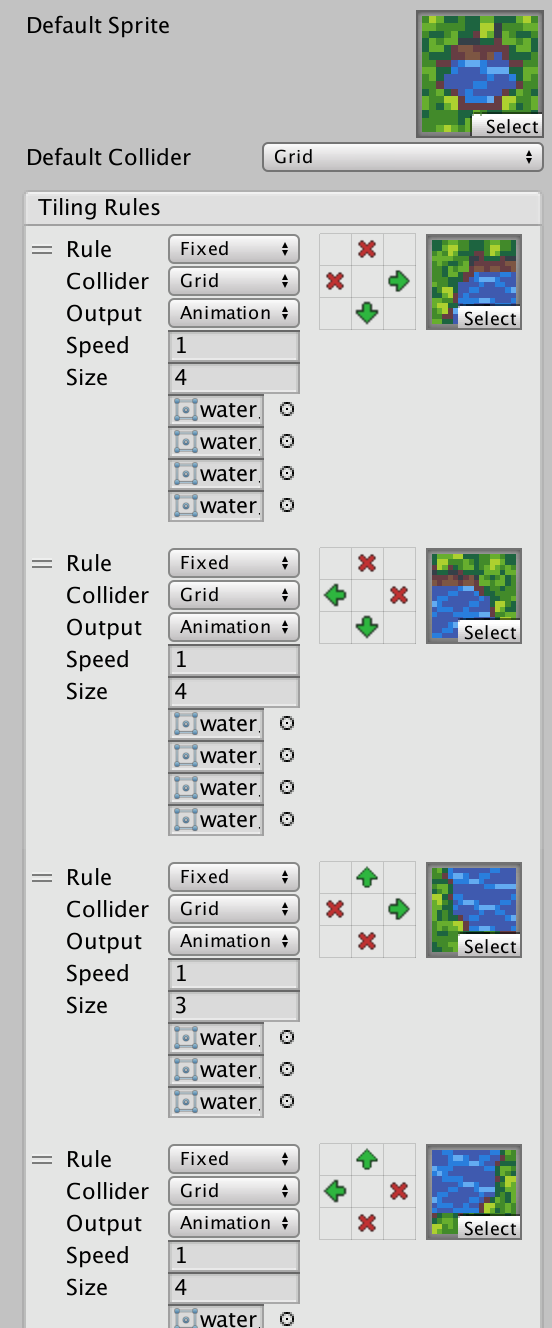Open the Default Collider dropdown
552x1328 pixels.
(x=402, y=157)
